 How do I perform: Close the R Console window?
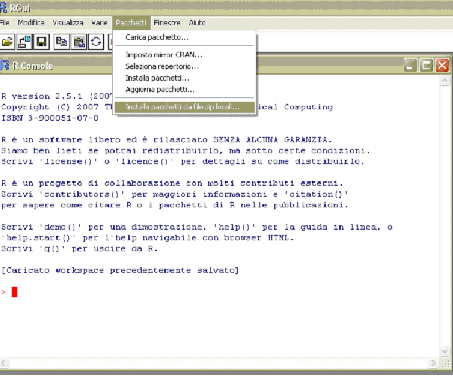click(442, 65)
